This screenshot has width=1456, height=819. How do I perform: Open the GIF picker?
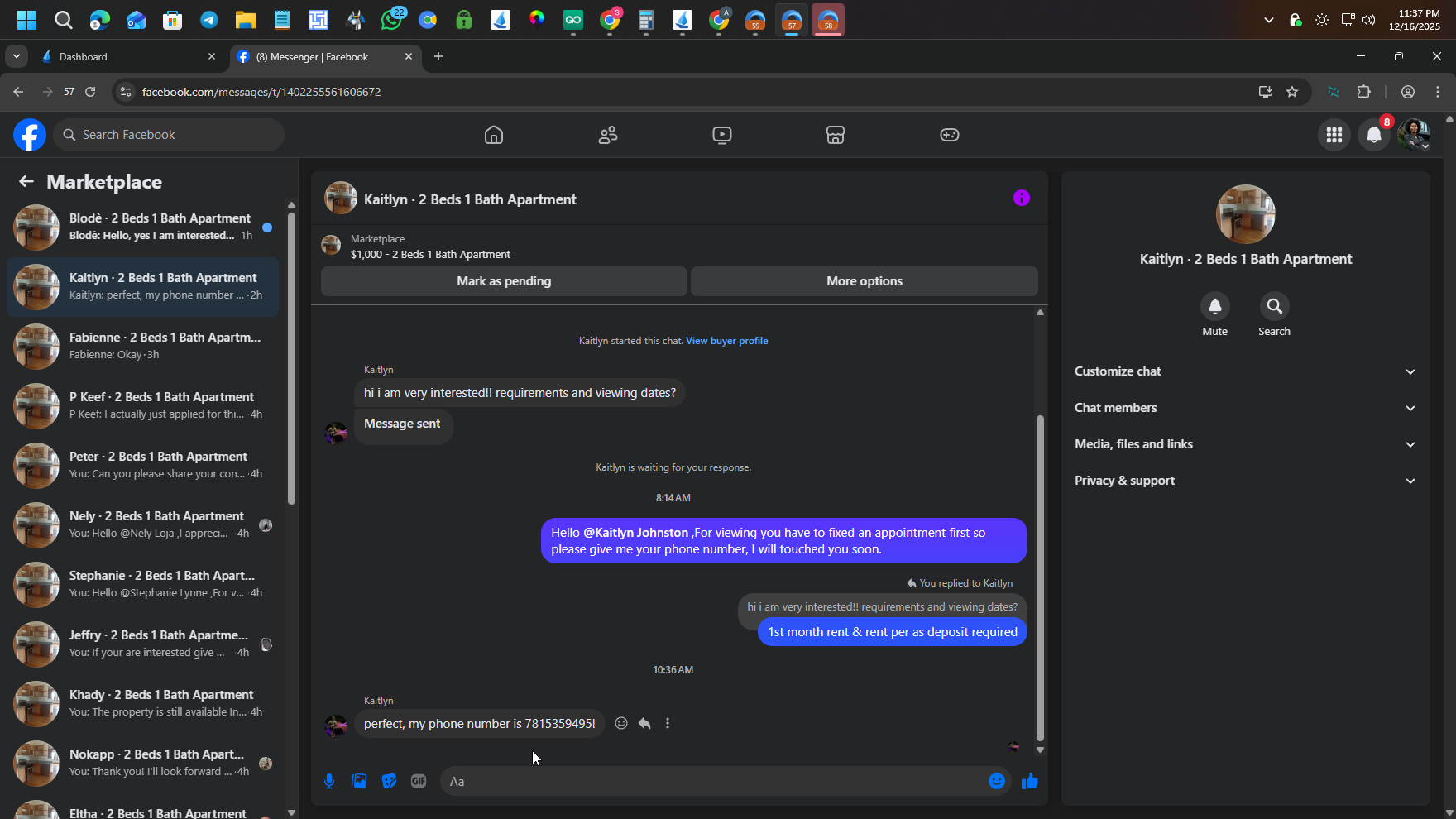[x=419, y=781]
